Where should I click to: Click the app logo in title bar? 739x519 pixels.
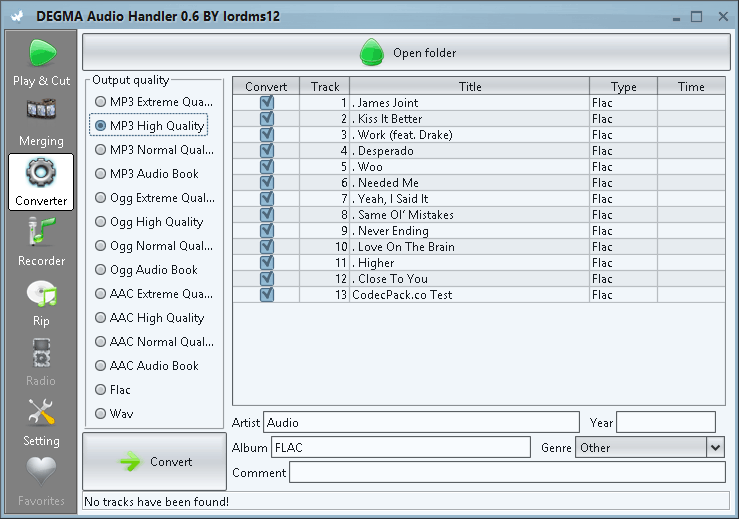click(x=18, y=16)
